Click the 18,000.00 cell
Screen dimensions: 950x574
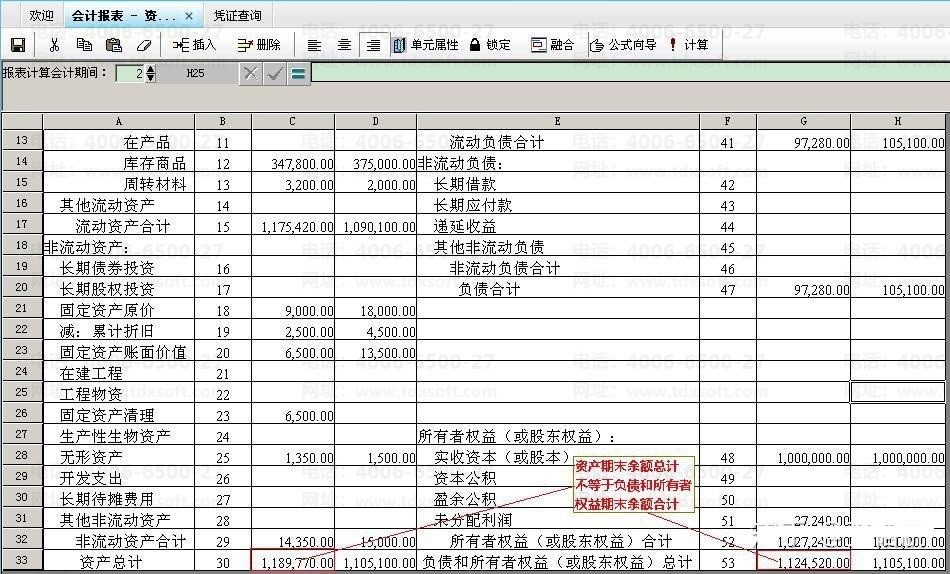pos(376,310)
